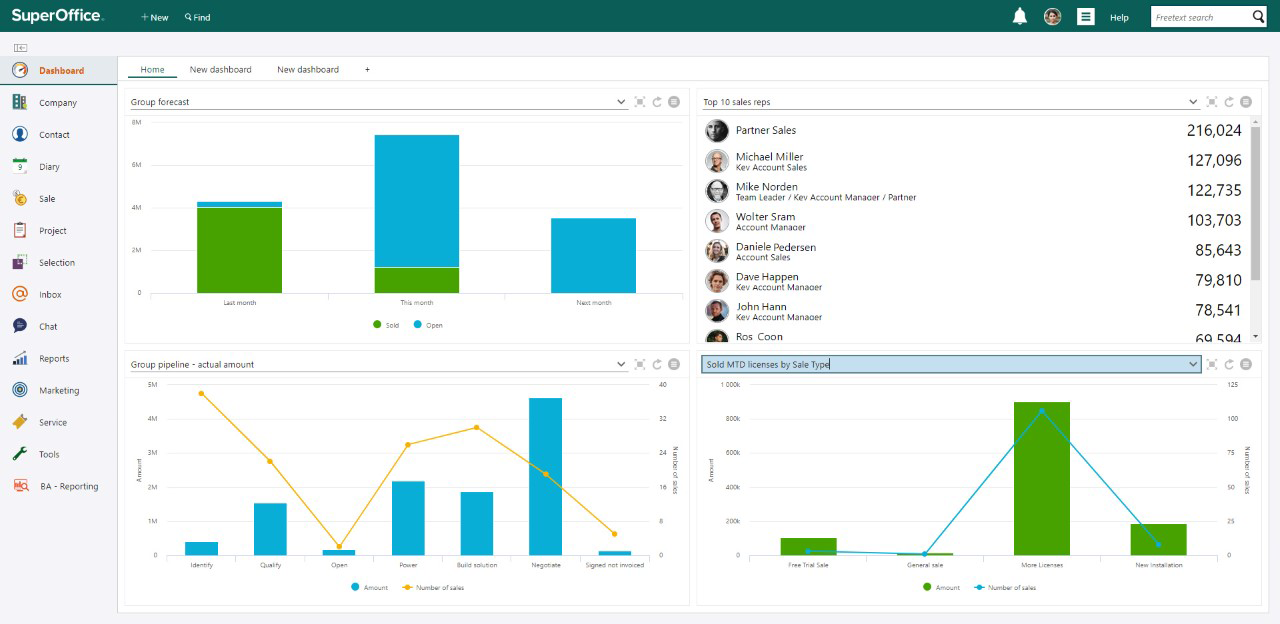Open the Group forecast tile menu
The height and width of the screenshot is (624, 1280).
tap(674, 102)
